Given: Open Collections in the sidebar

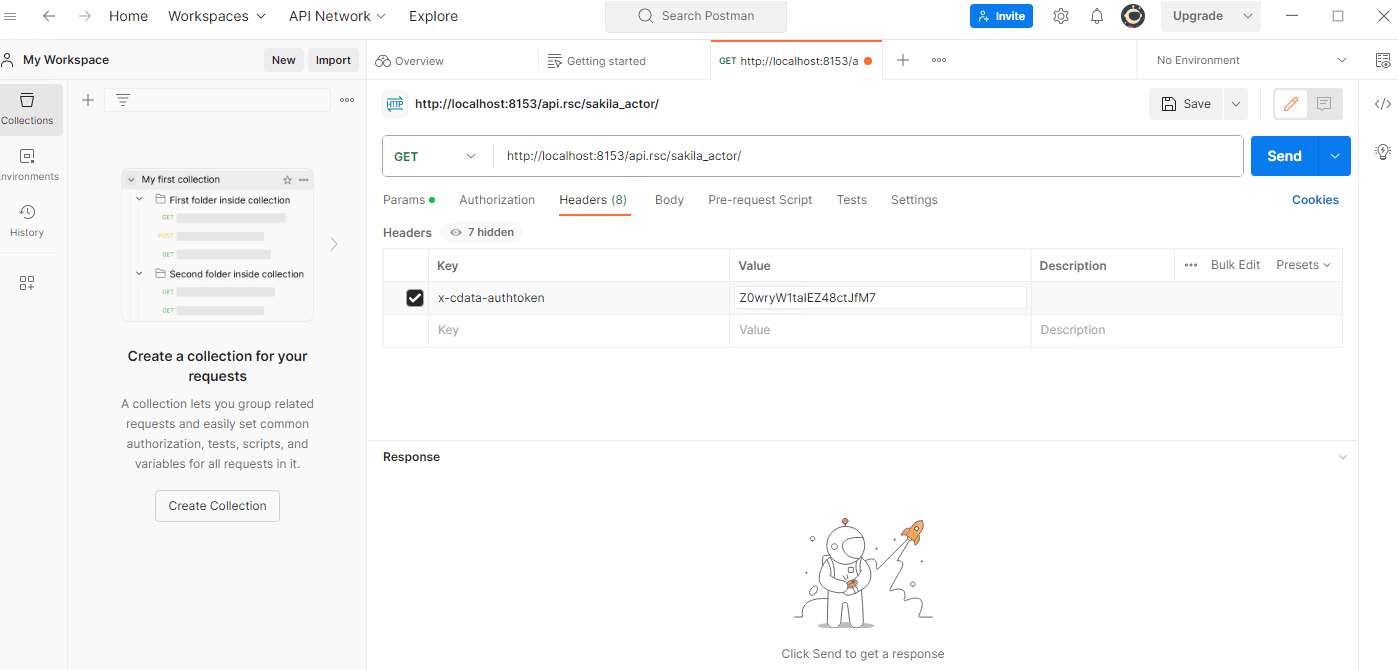Looking at the screenshot, I should [27, 109].
